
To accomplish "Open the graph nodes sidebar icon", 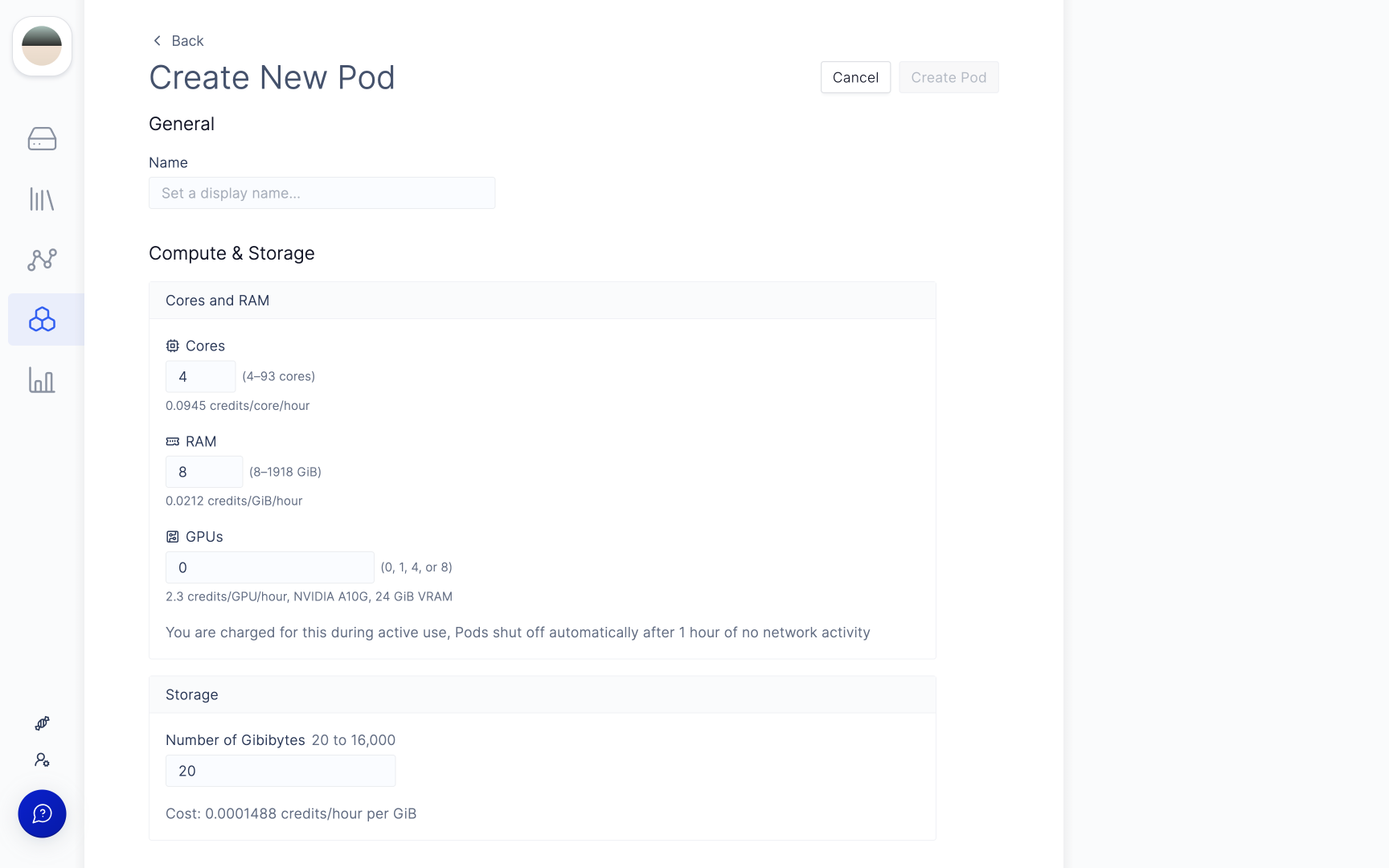I will [x=42, y=260].
